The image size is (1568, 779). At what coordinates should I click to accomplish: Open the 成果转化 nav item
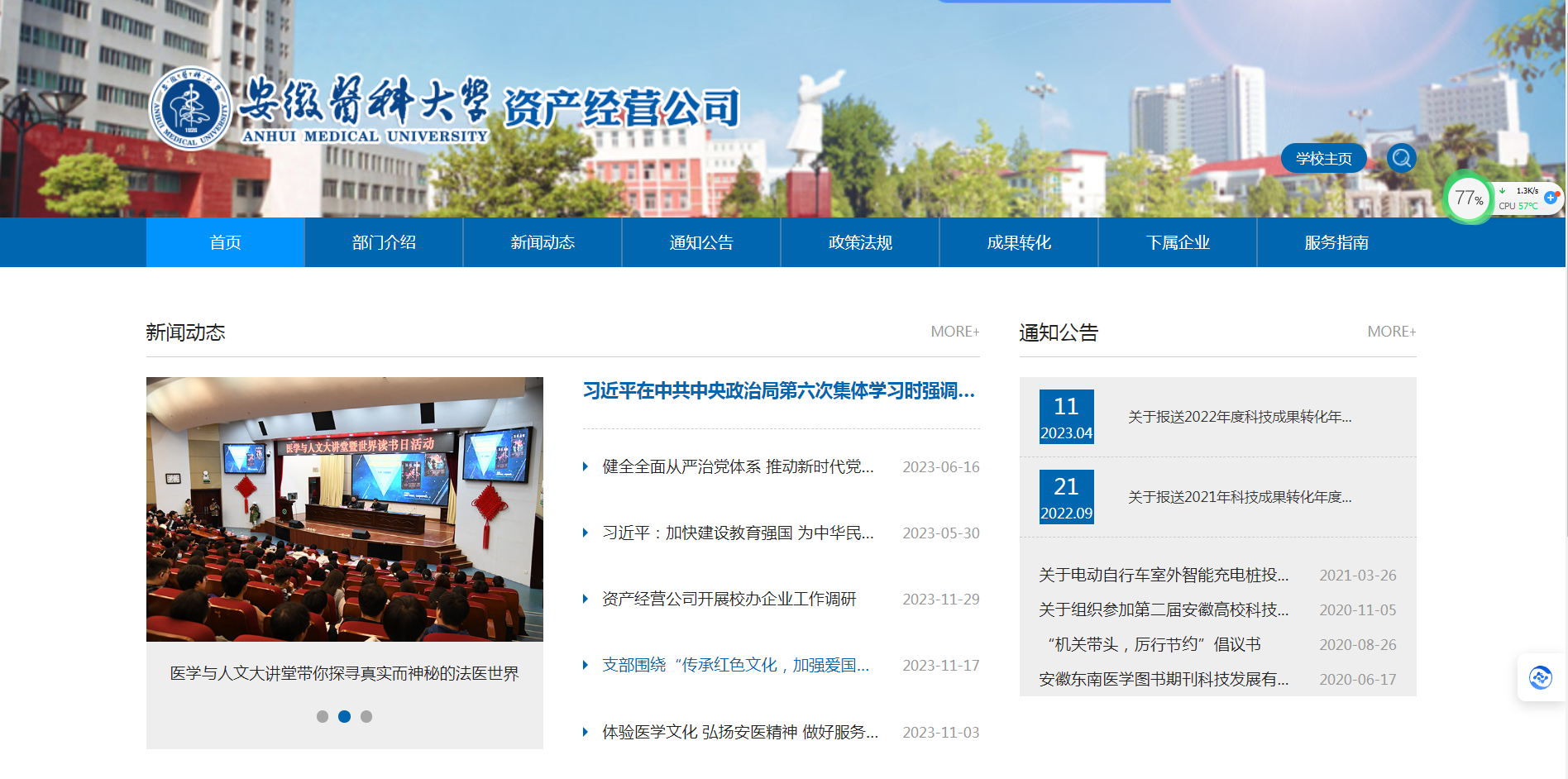pyautogui.click(x=1018, y=242)
